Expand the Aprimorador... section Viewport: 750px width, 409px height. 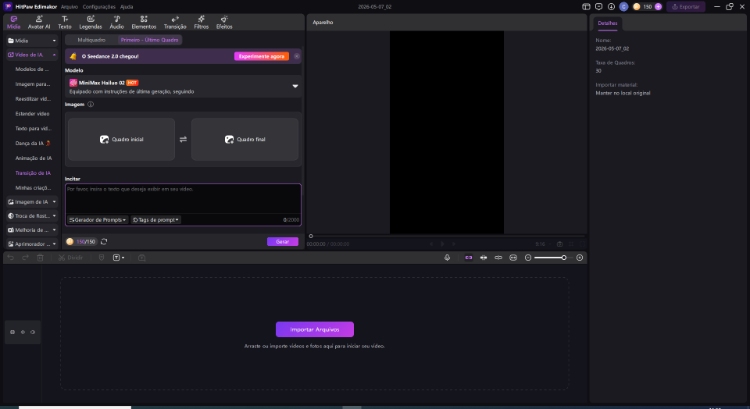tap(32, 244)
